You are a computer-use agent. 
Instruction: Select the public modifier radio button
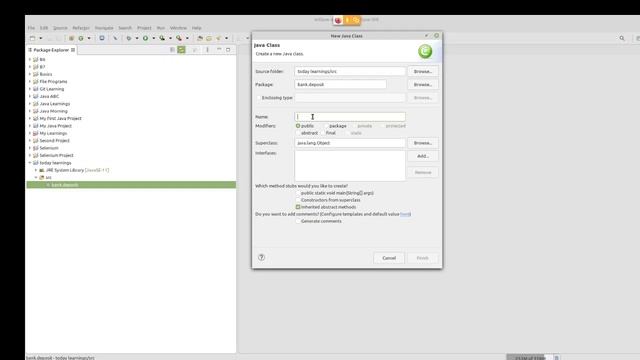pos(298,126)
